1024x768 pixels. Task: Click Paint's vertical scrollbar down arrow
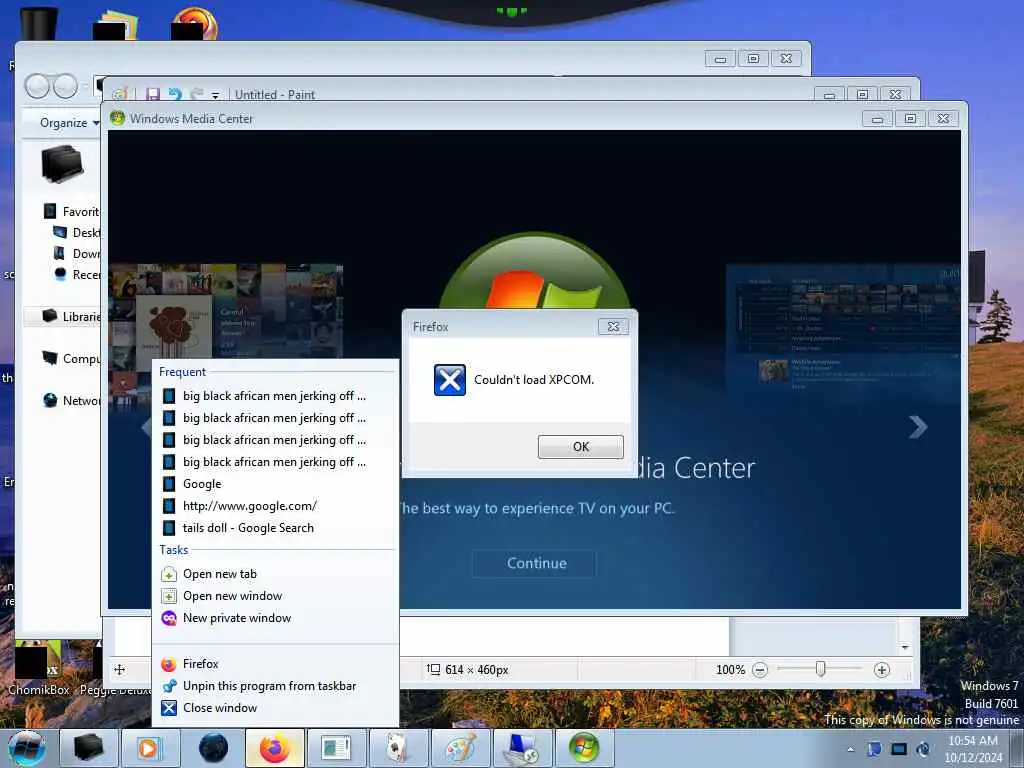(905, 647)
